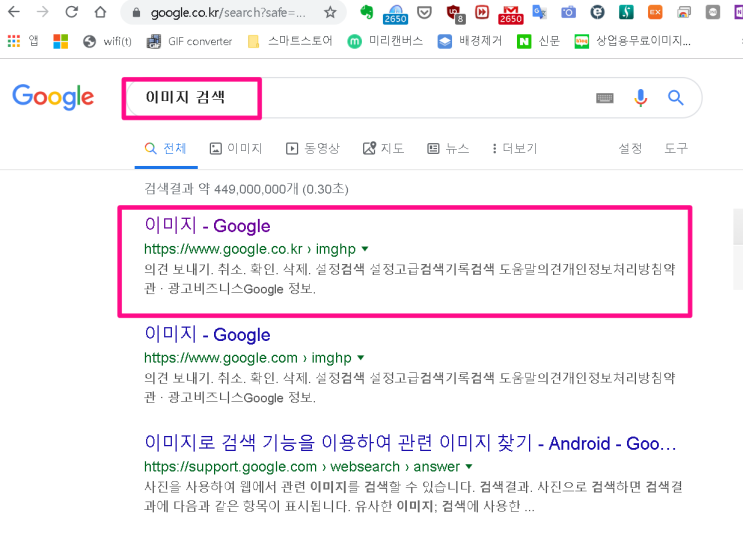Open the wifi(t) bookmark
The height and width of the screenshot is (534, 743).
[107, 42]
